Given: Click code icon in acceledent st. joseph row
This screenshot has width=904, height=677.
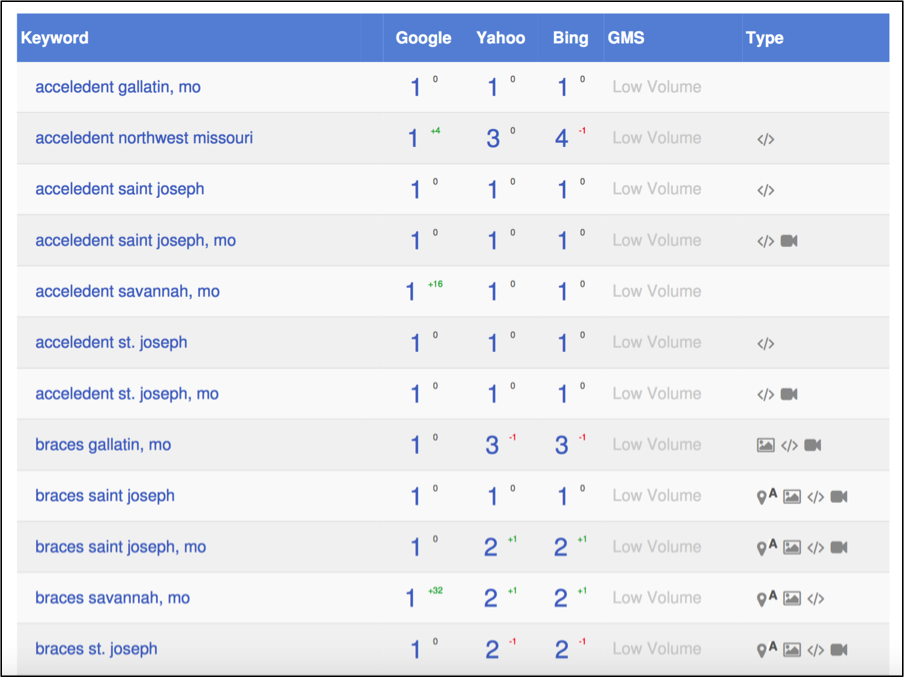Looking at the screenshot, I should point(766,344).
